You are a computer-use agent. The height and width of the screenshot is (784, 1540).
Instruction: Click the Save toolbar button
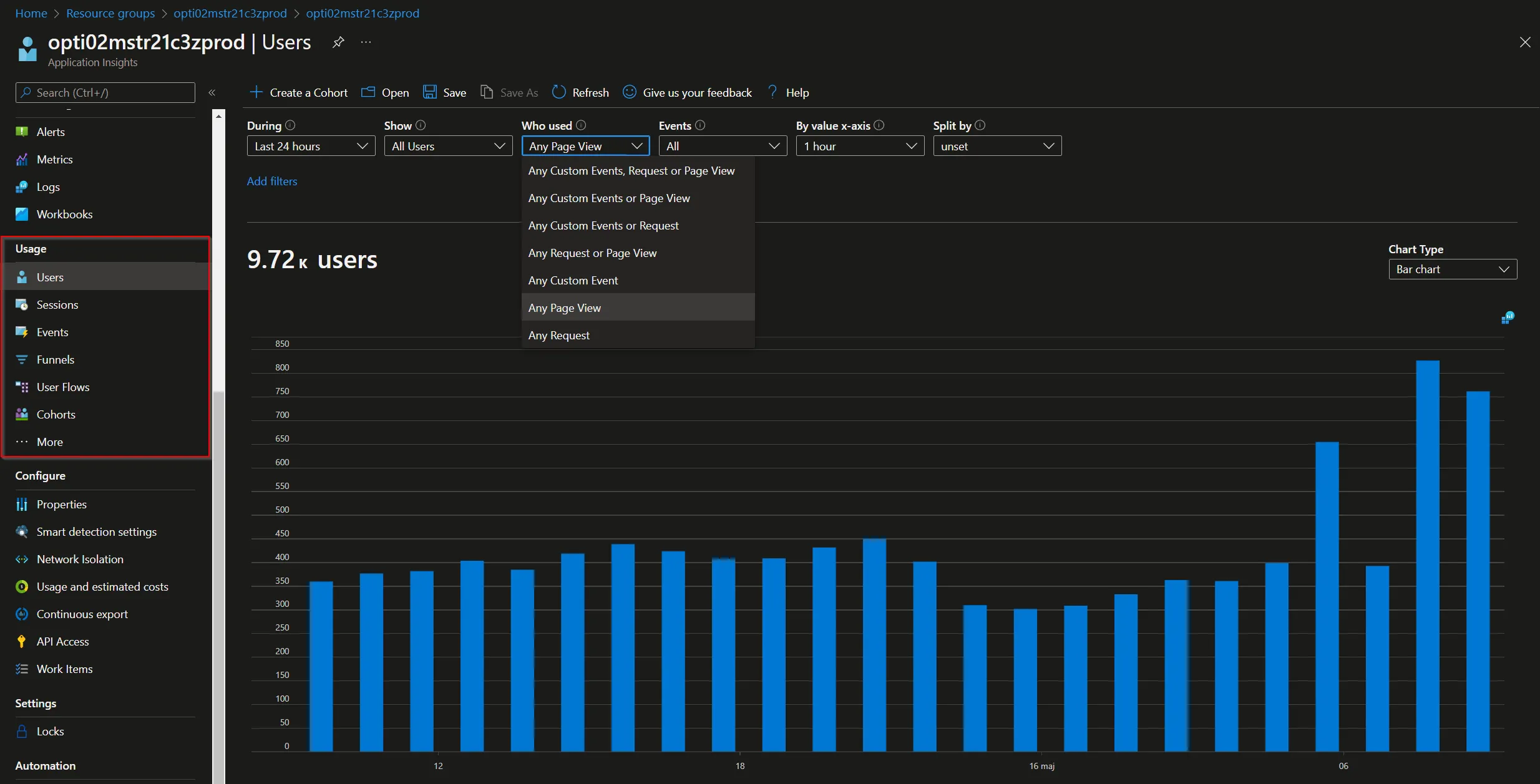tap(444, 92)
